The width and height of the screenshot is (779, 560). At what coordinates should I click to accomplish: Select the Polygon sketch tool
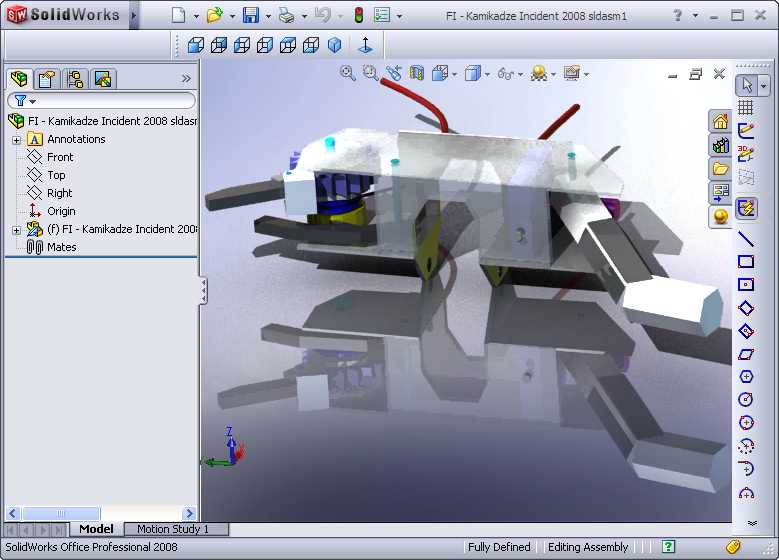tap(746, 377)
